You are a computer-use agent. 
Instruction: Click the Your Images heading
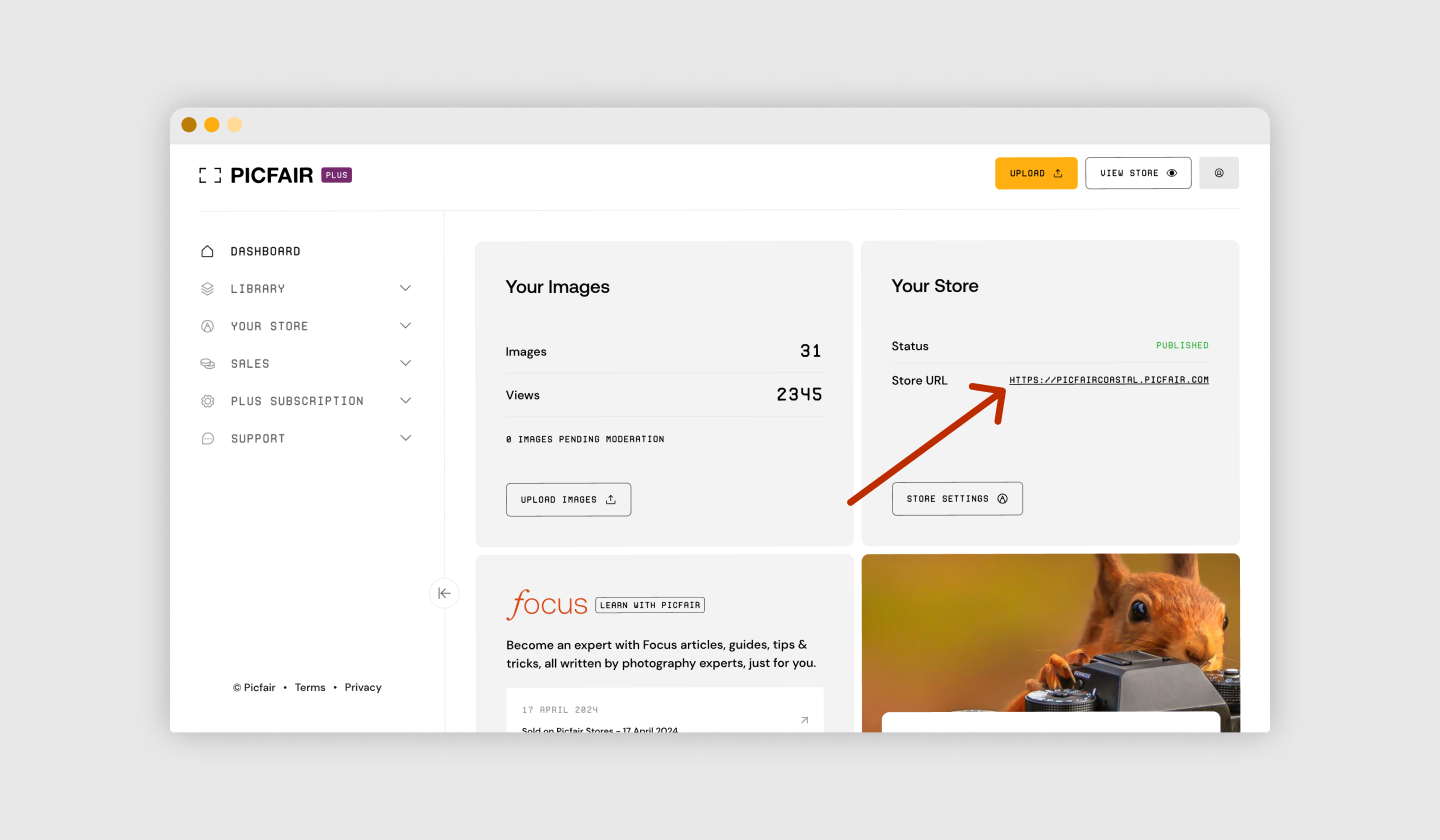coord(558,287)
